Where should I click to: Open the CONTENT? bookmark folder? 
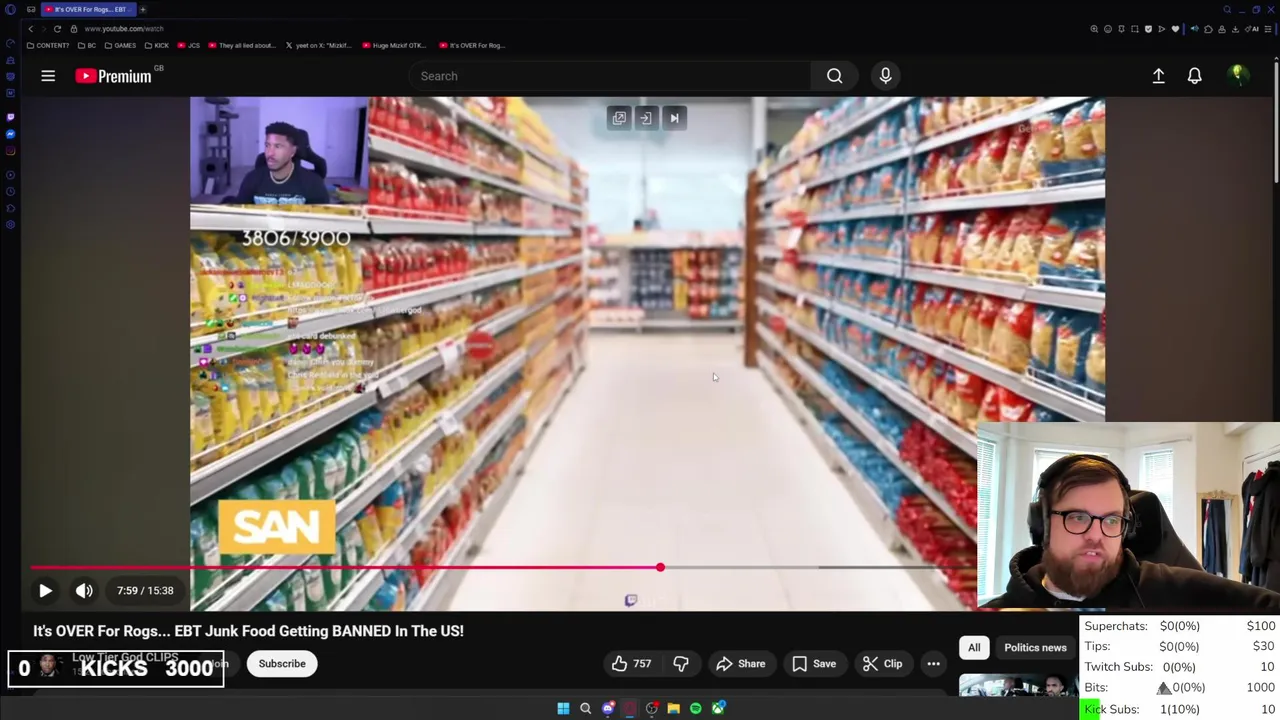click(x=48, y=45)
